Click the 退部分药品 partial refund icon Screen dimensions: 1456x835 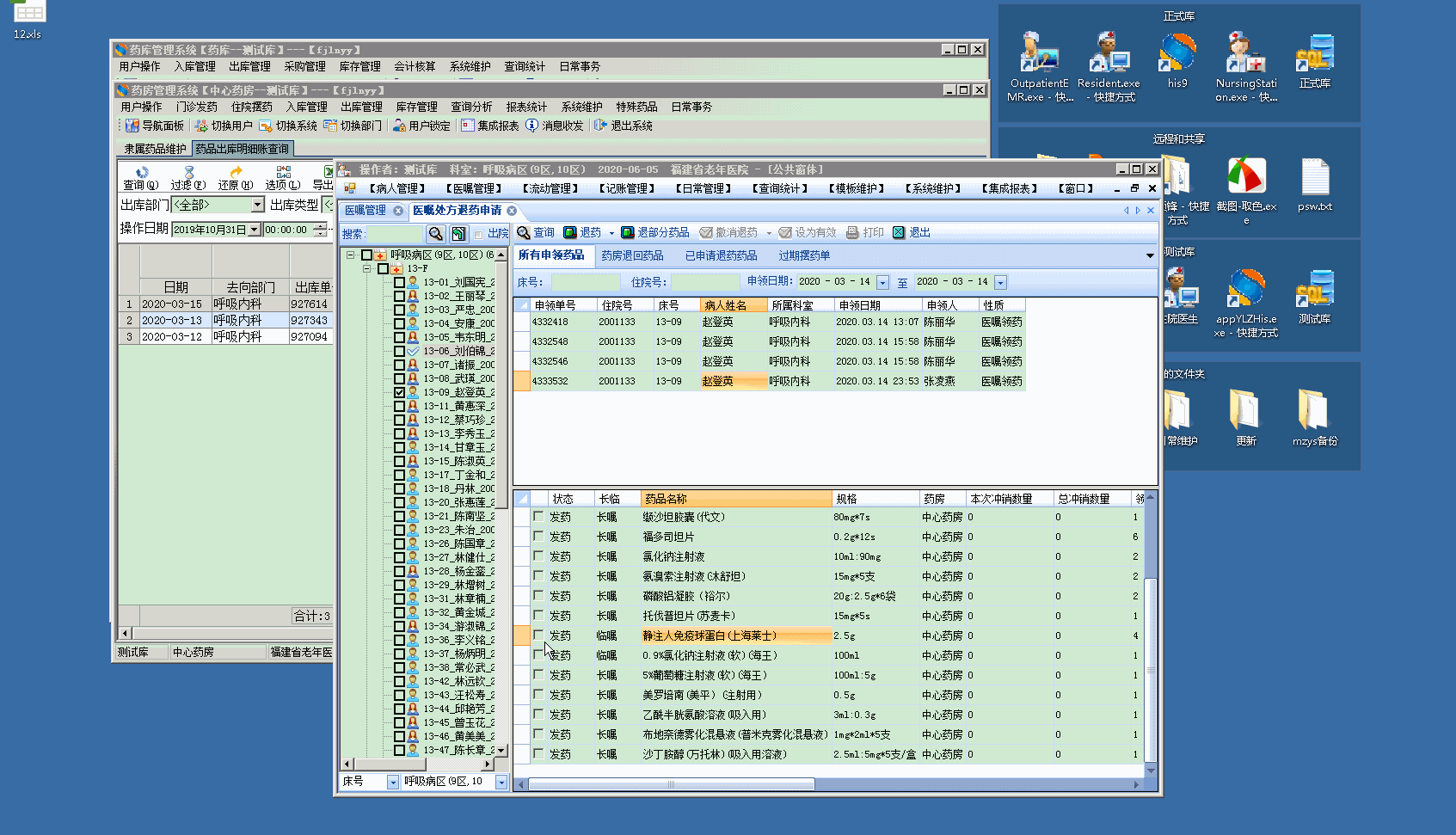click(628, 233)
